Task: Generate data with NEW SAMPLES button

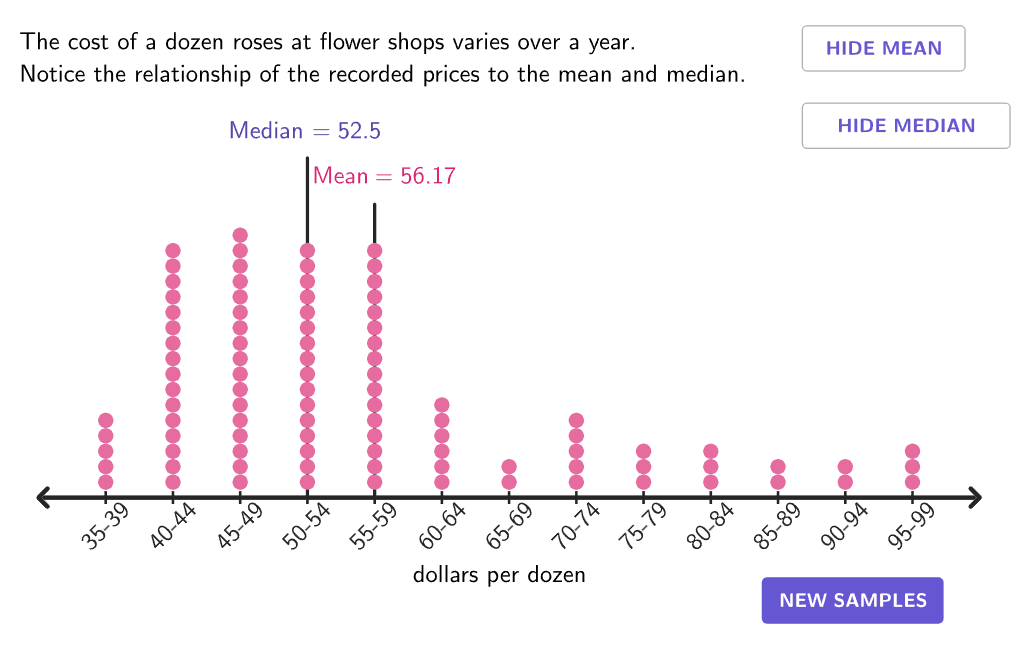Action: [852, 600]
